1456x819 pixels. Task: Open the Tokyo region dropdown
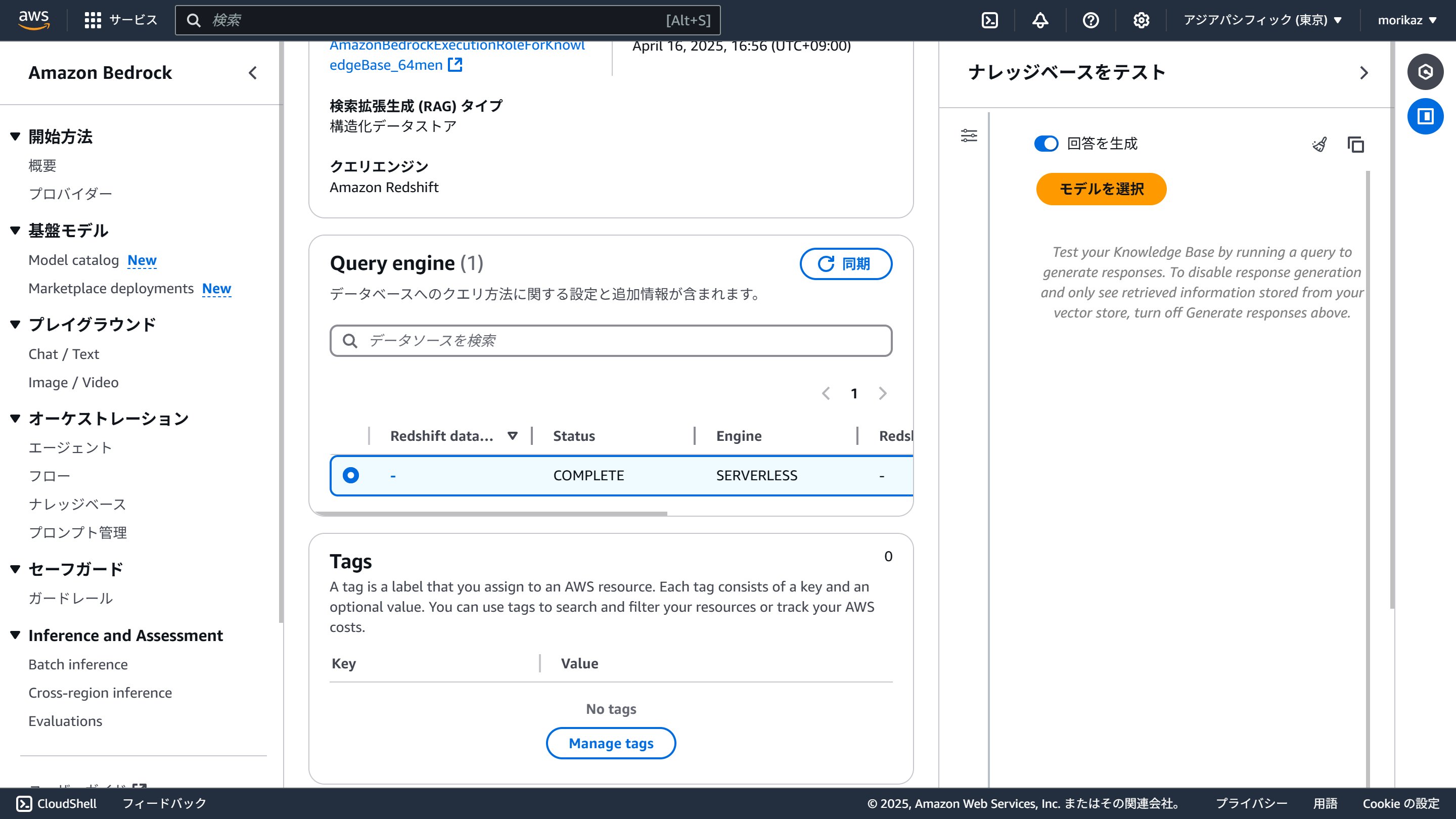(1263, 20)
